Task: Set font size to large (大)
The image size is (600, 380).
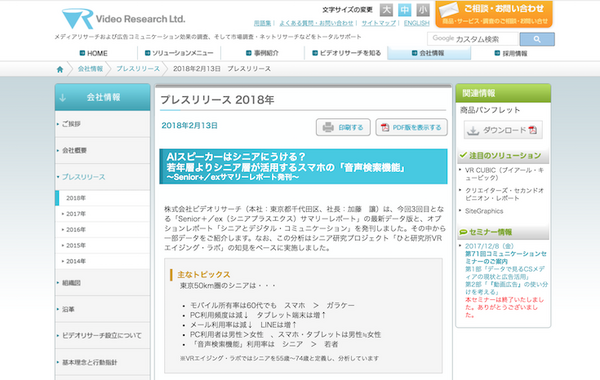Action: 386,10
